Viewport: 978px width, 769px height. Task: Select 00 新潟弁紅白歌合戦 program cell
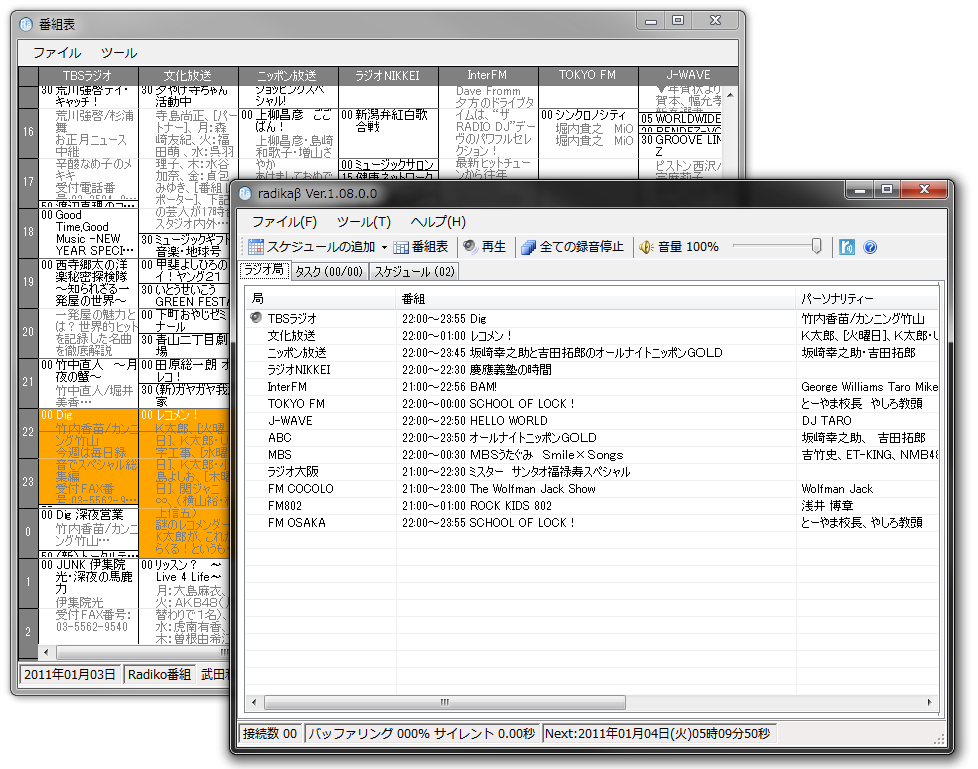[x=387, y=133]
